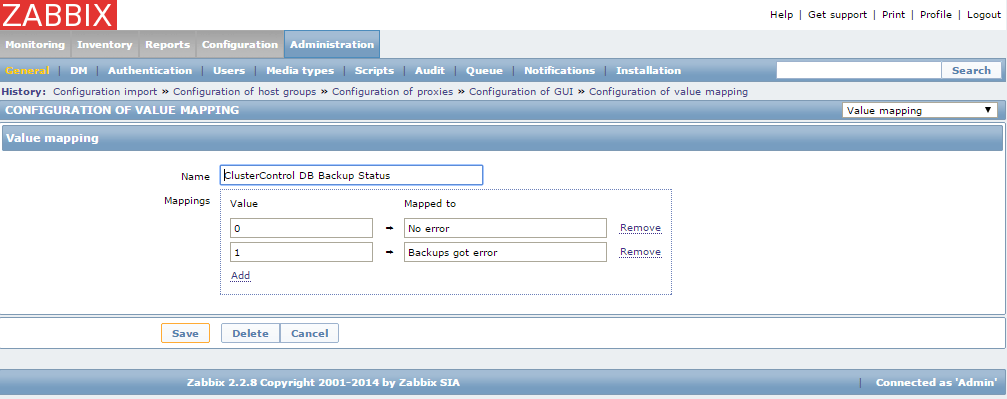1007x399 pixels.
Task: Open the Monitoring tab
Action: pos(35,45)
